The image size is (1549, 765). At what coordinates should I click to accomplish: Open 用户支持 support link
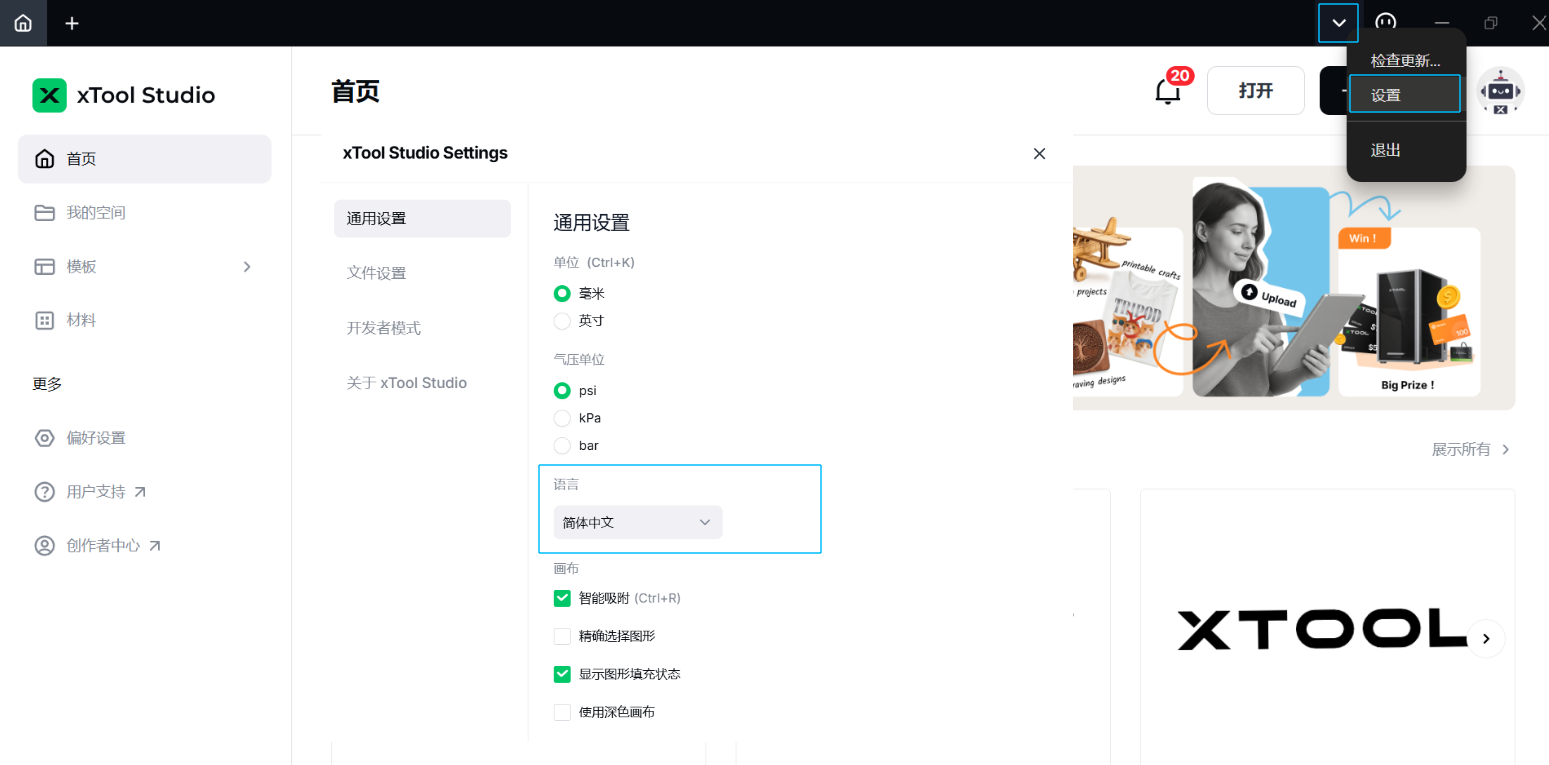(95, 492)
